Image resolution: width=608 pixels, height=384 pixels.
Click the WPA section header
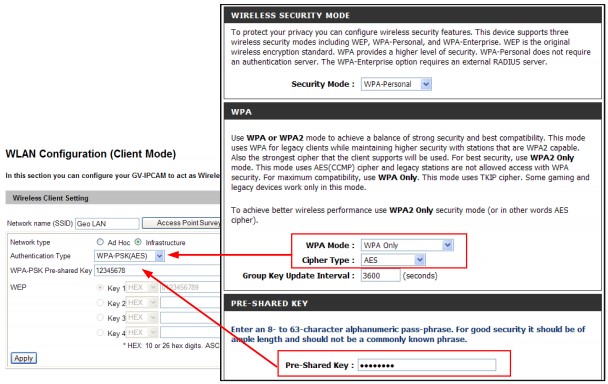pos(413,112)
